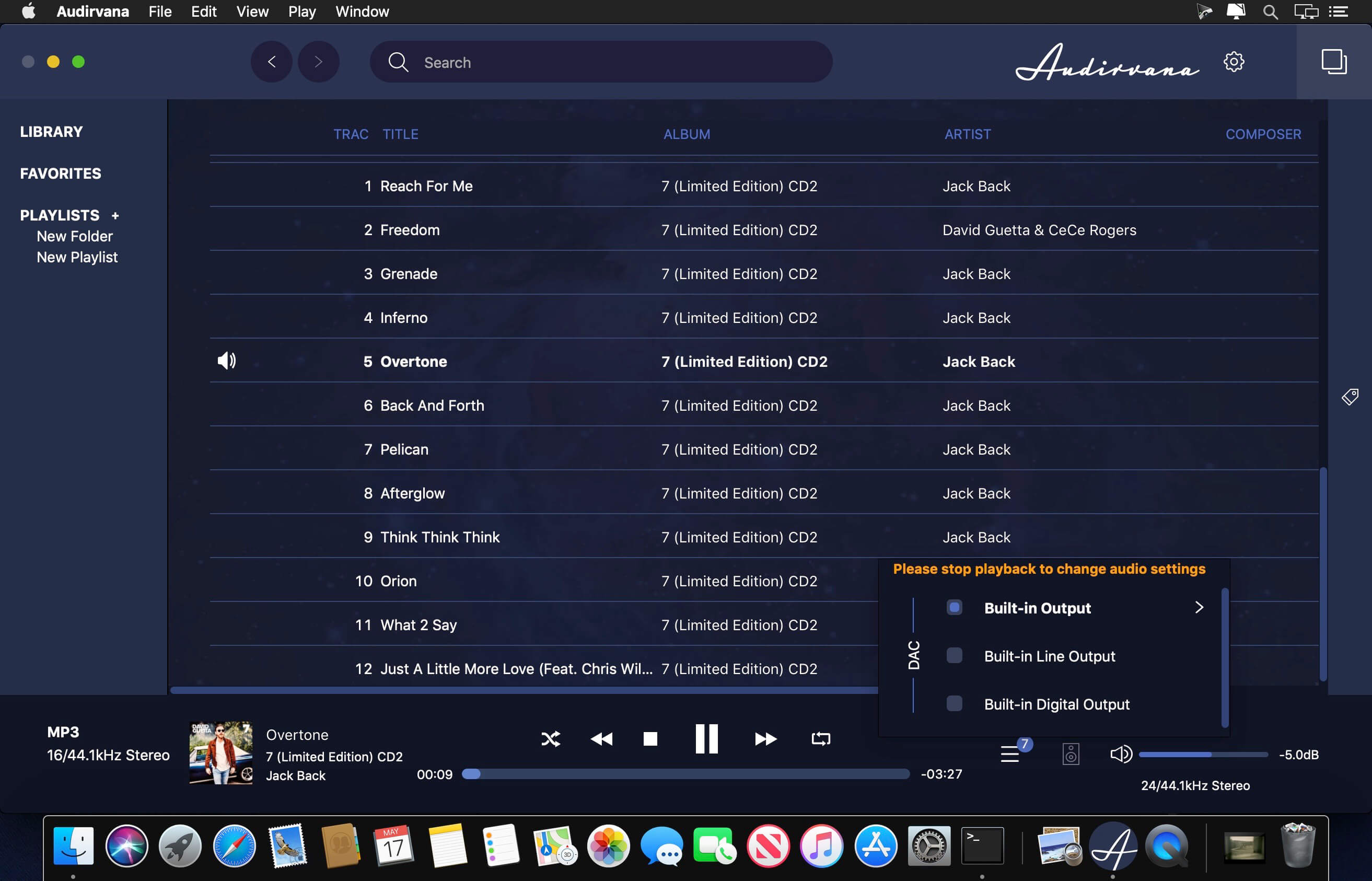Screen dimensions: 1372x881
Task: Open the Play menu in the menu bar
Action: click(301, 11)
